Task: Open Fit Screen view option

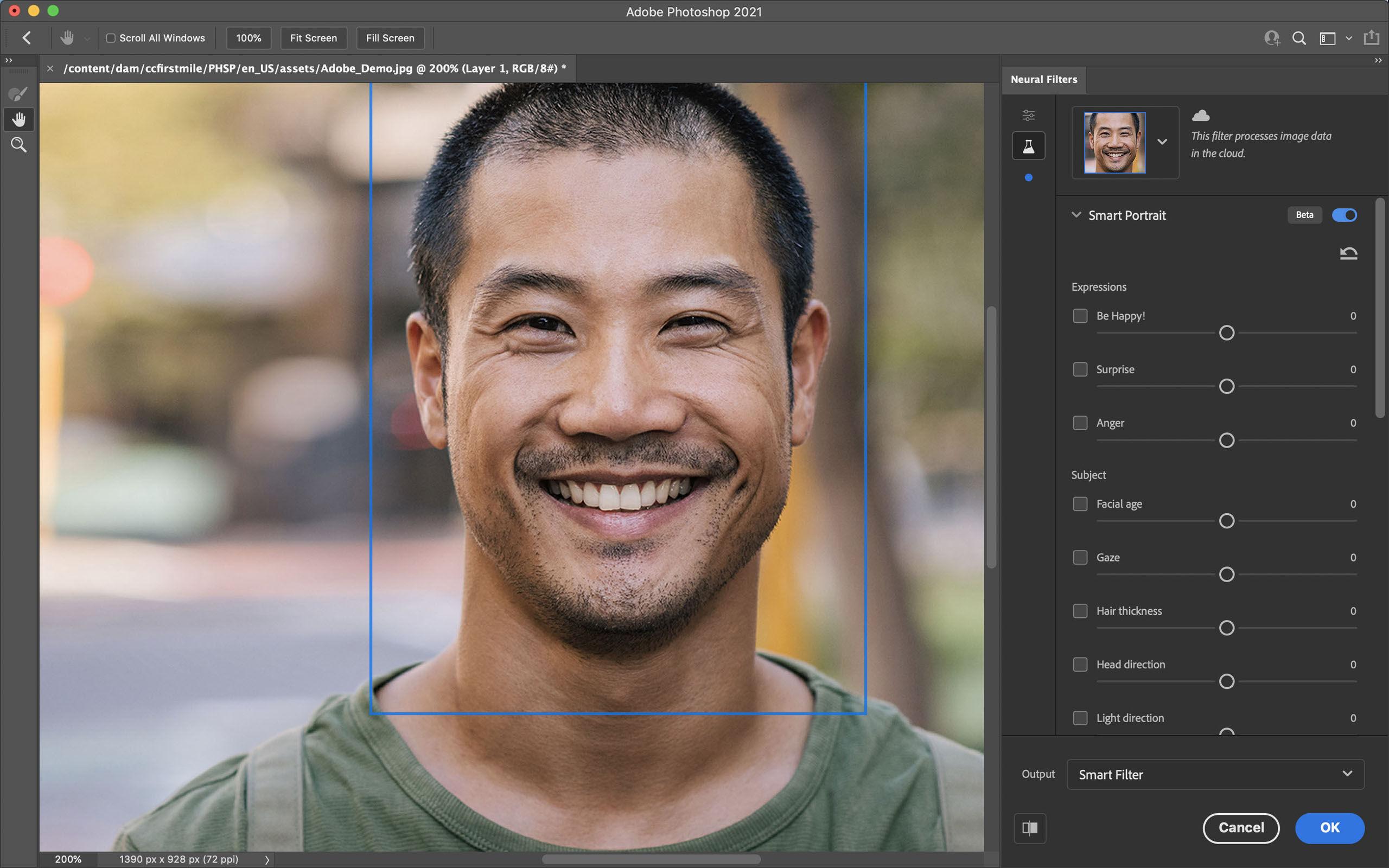Action: click(314, 38)
